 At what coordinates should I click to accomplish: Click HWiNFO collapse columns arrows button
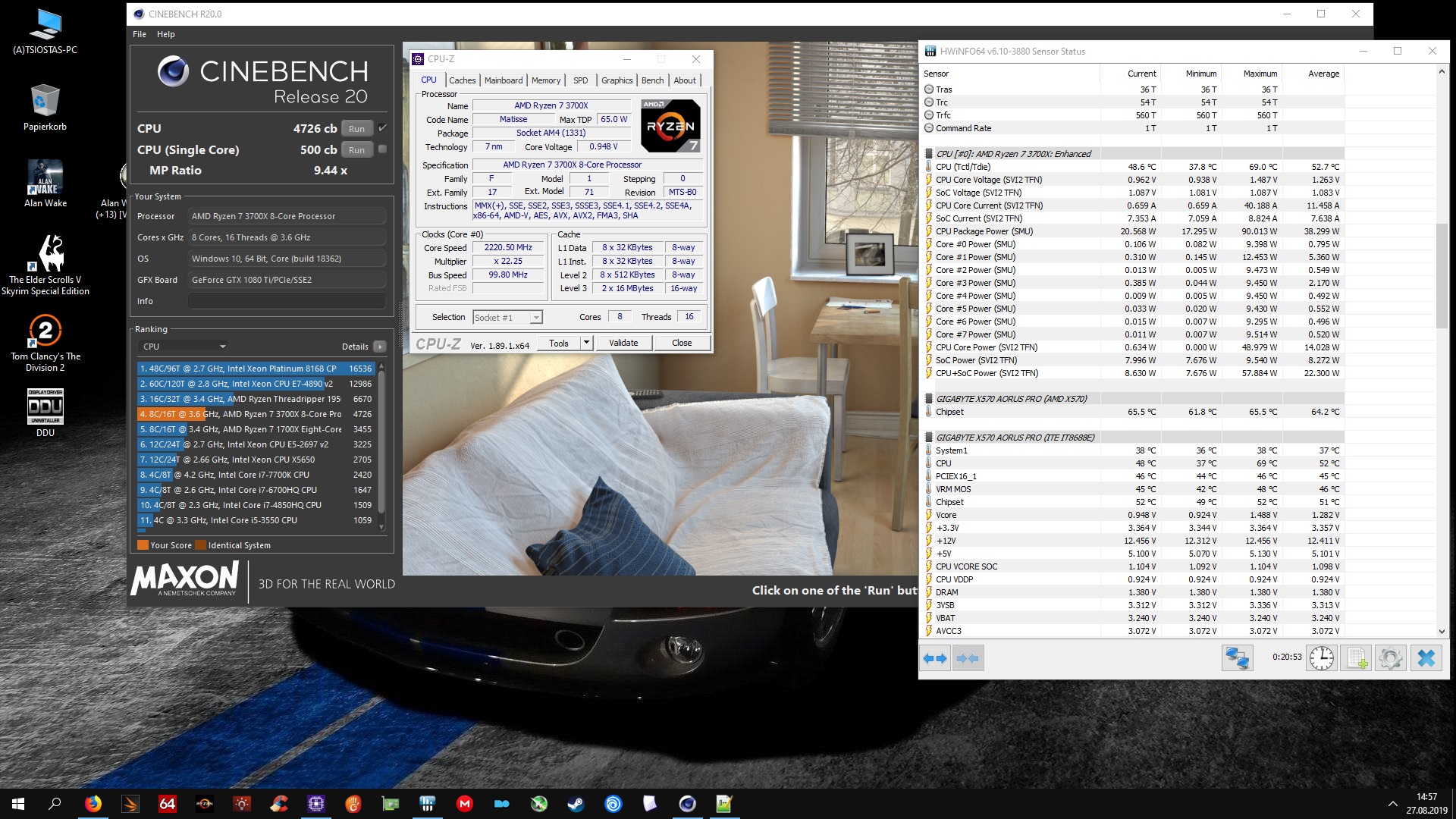pos(967,658)
